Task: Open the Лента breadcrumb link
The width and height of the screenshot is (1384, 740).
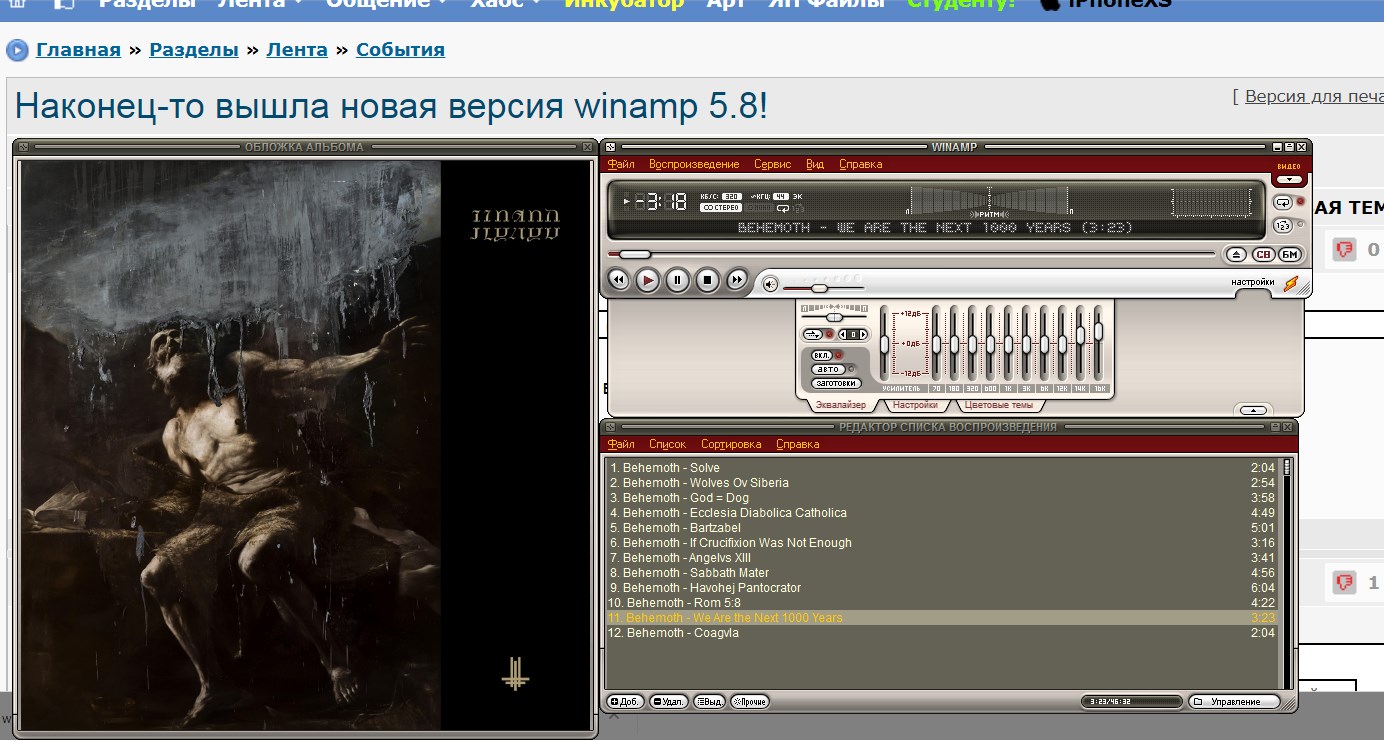Action: click(297, 49)
